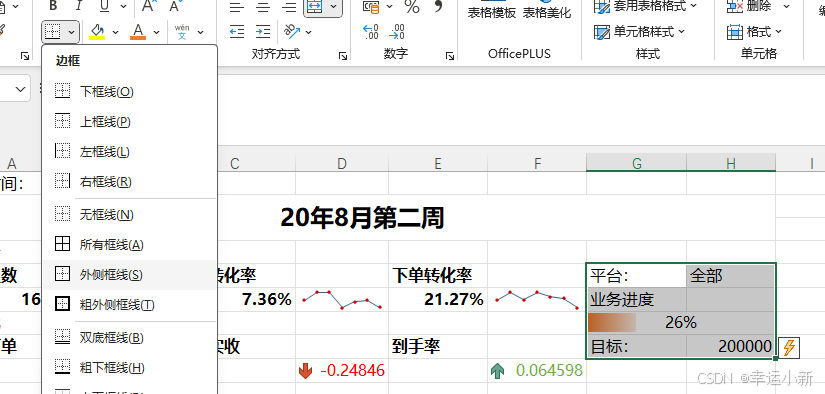Select the title cell 20年8月第二周

click(362, 217)
